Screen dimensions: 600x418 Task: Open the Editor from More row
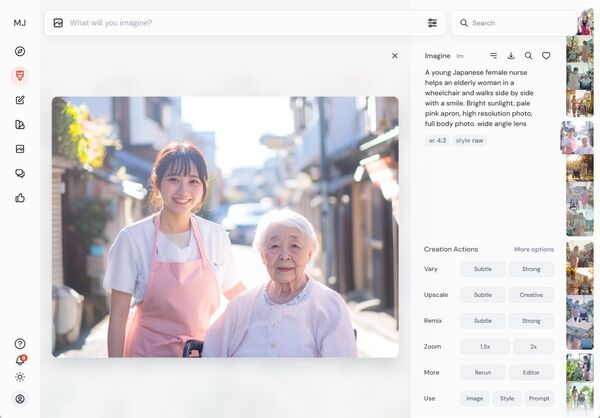click(x=531, y=372)
